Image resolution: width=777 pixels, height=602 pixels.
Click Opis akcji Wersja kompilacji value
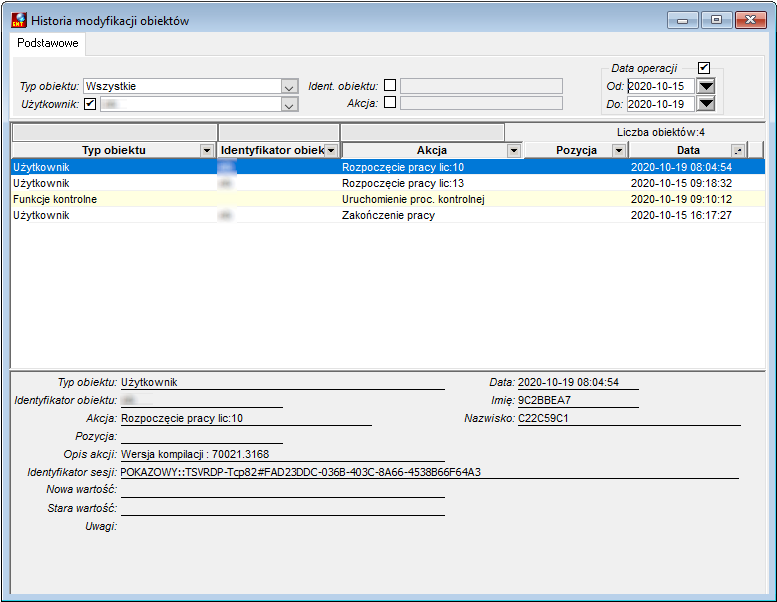tap(195, 454)
